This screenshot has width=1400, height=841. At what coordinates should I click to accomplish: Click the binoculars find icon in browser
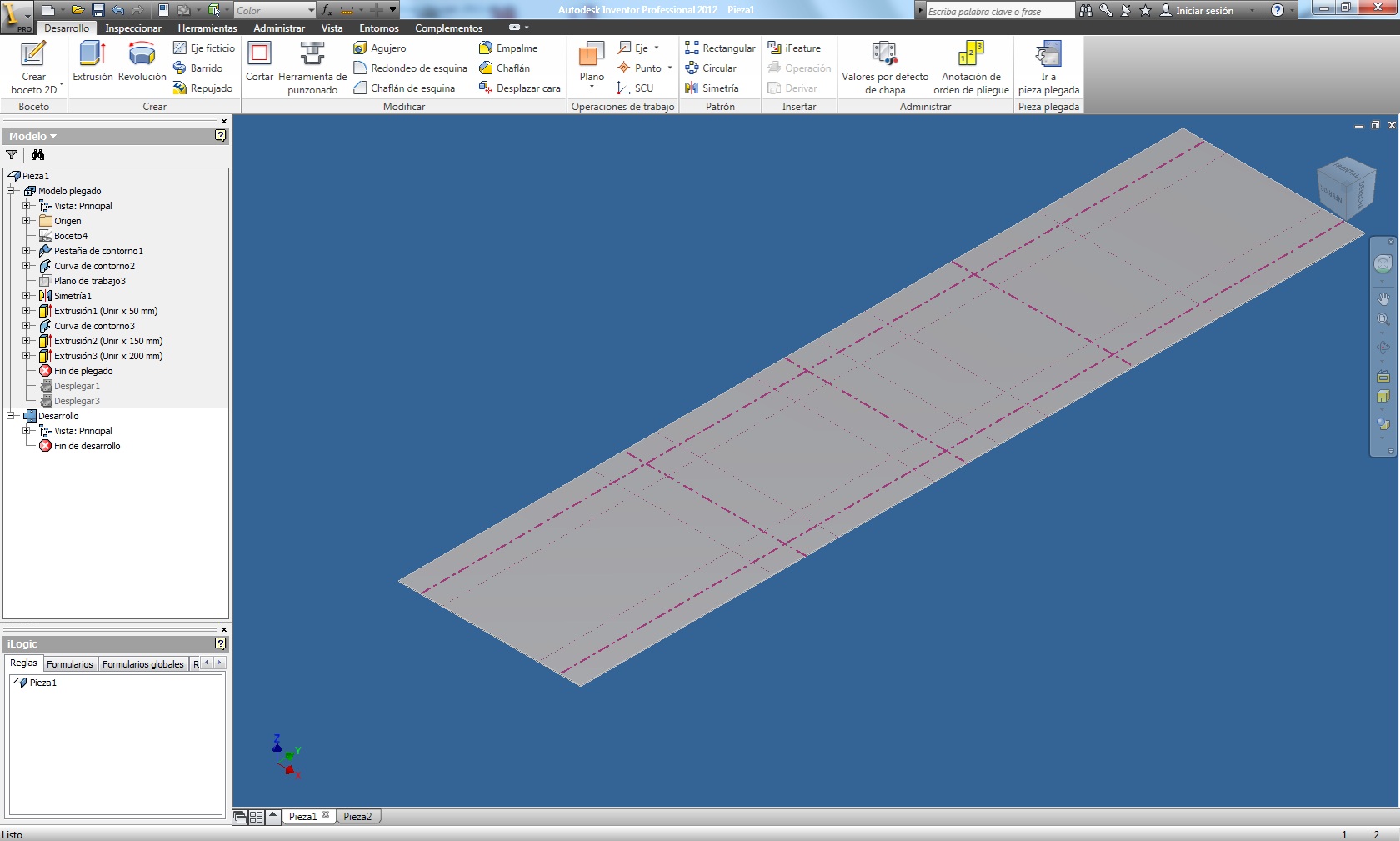pos(37,155)
